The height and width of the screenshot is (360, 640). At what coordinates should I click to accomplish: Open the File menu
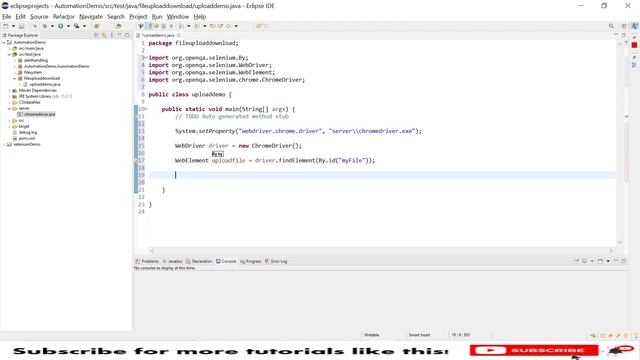(x=7, y=17)
